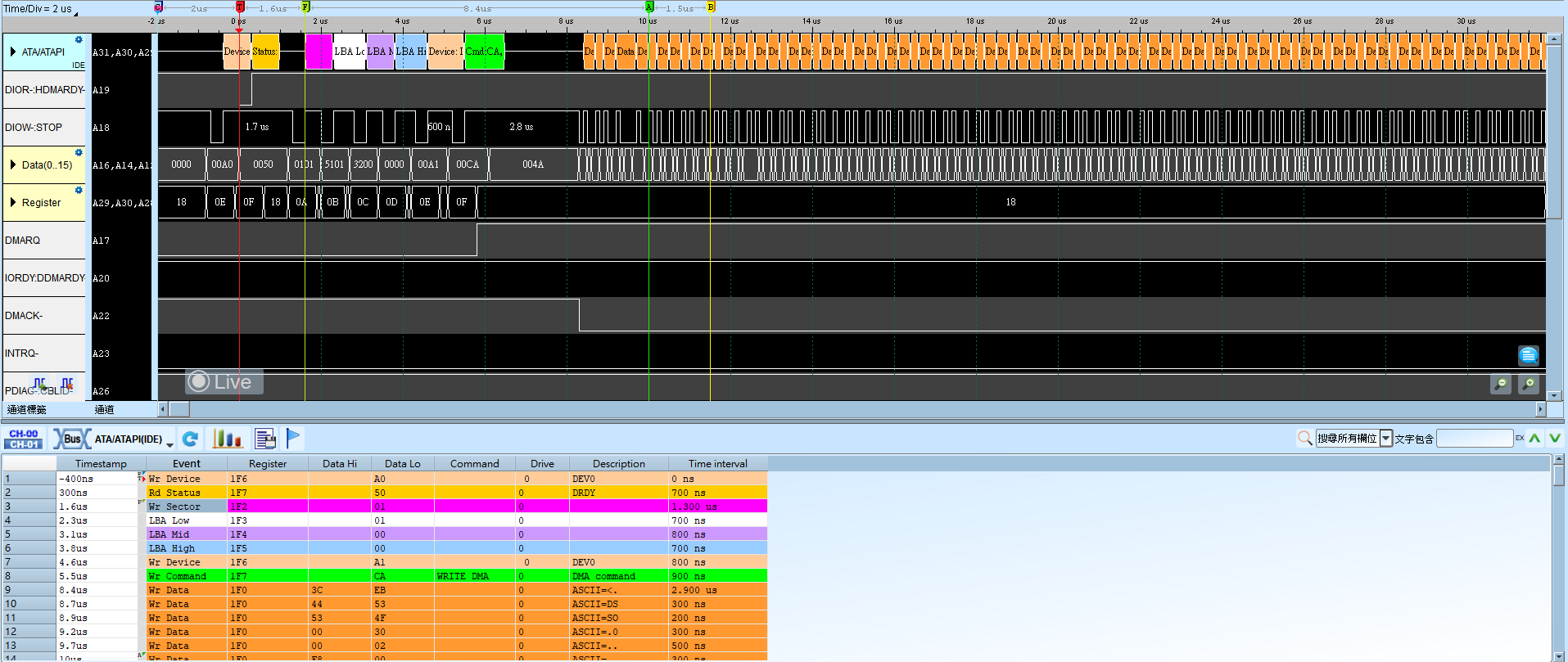Select the ASCII=DS data row
1568x662 pixels.
point(384,604)
